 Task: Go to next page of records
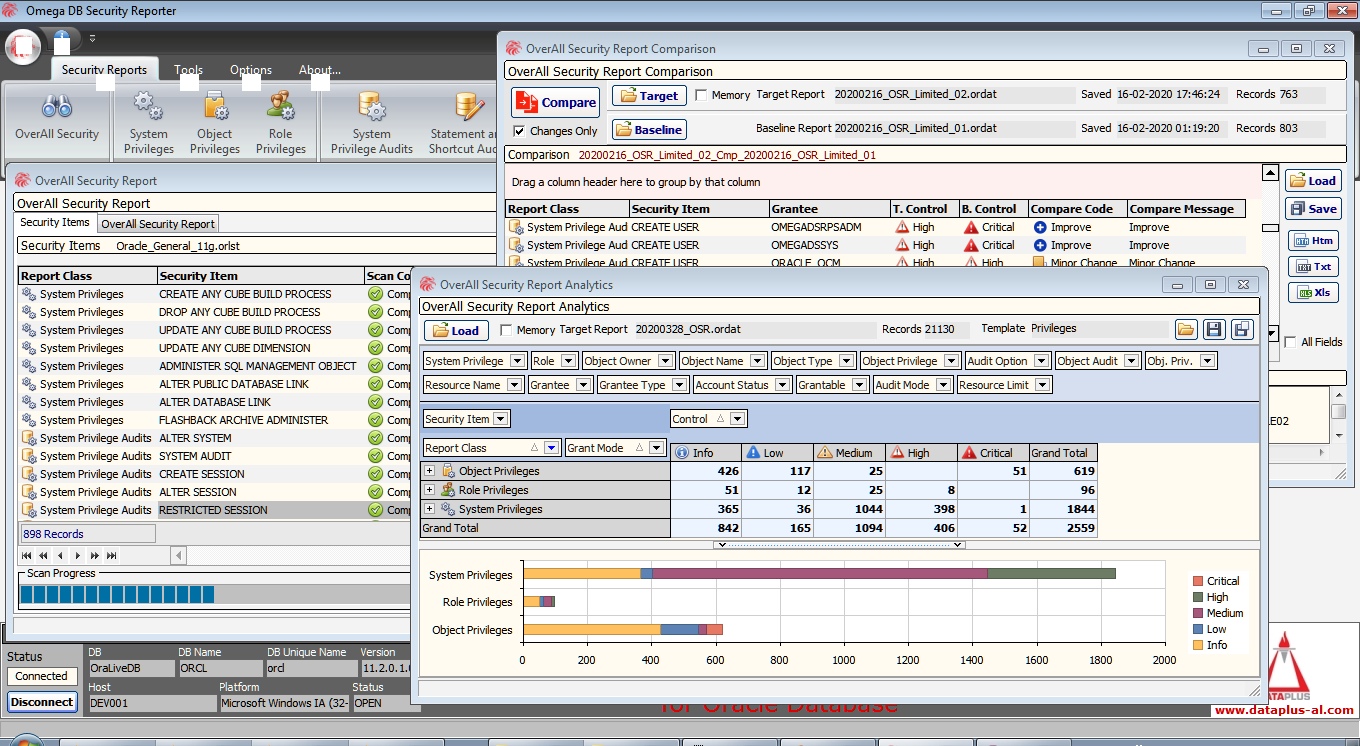pos(95,555)
